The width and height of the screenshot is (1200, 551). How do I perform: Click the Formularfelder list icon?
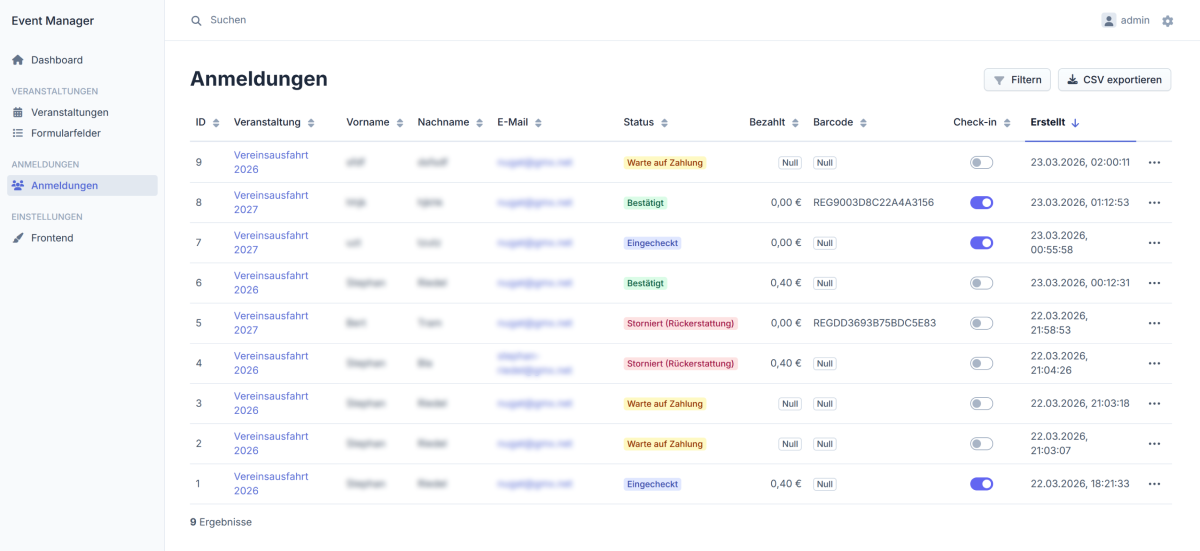pos(18,133)
